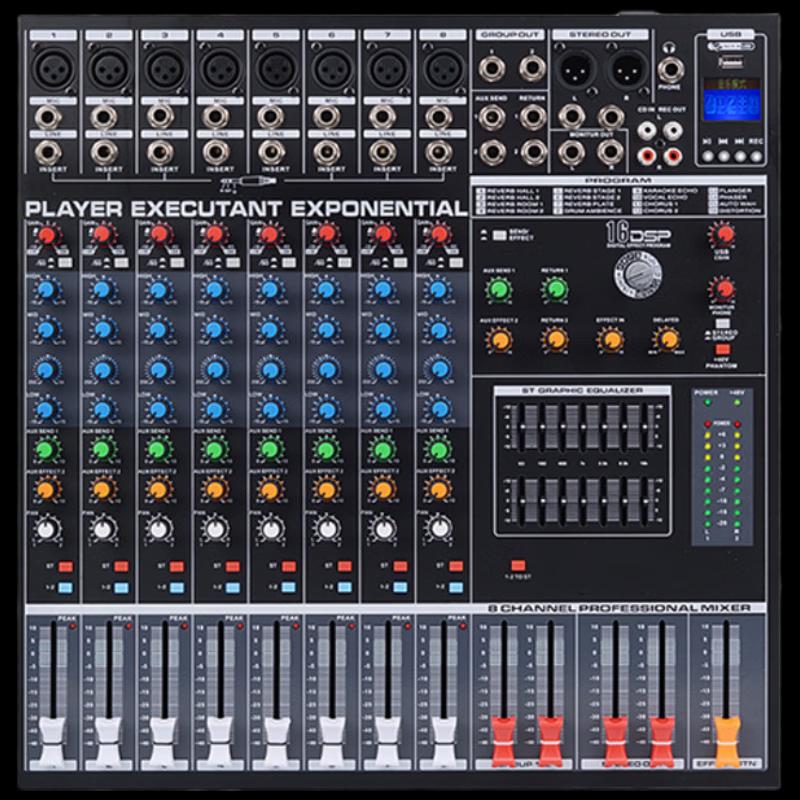Adjust the Delayed time knob
The width and height of the screenshot is (800, 800).
tap(666, 337)
